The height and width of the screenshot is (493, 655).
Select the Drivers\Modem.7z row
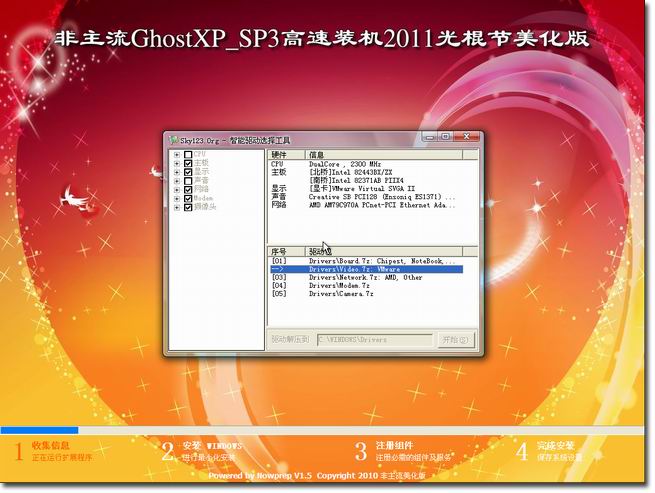coord(366,286)
